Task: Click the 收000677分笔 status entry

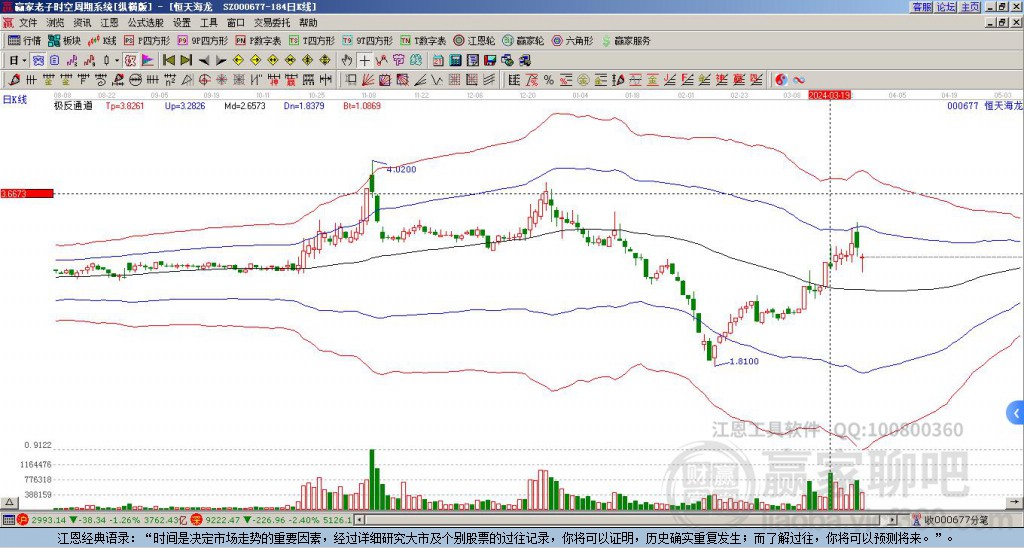Action: 955,520
